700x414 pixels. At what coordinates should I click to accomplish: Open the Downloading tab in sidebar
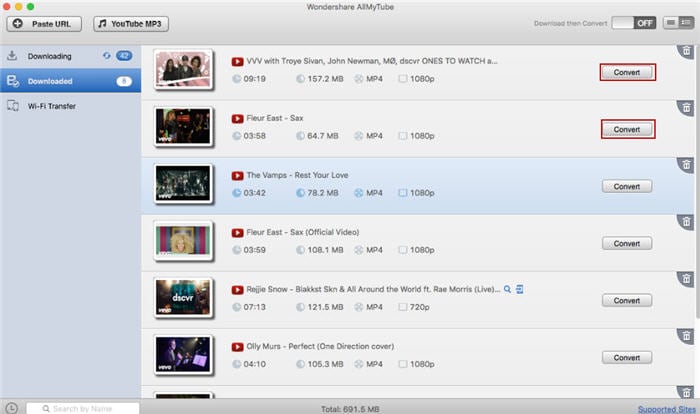71,56
